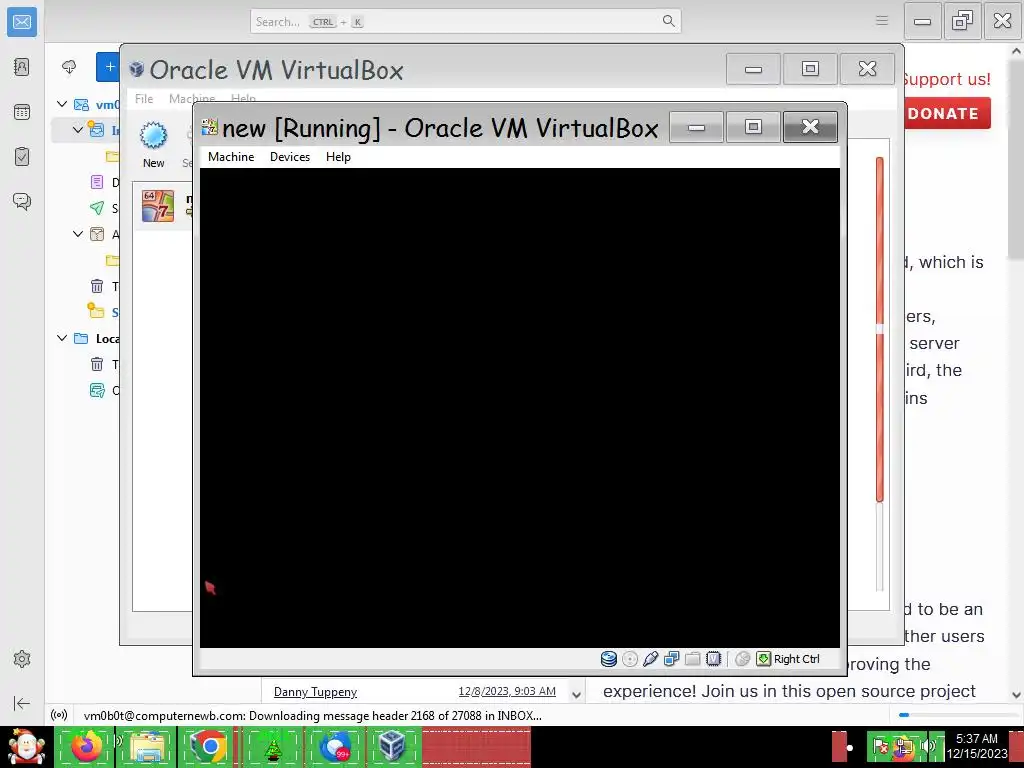
Task: Click the mouse integration indicator in VM status bar
Action: (743, 659)
